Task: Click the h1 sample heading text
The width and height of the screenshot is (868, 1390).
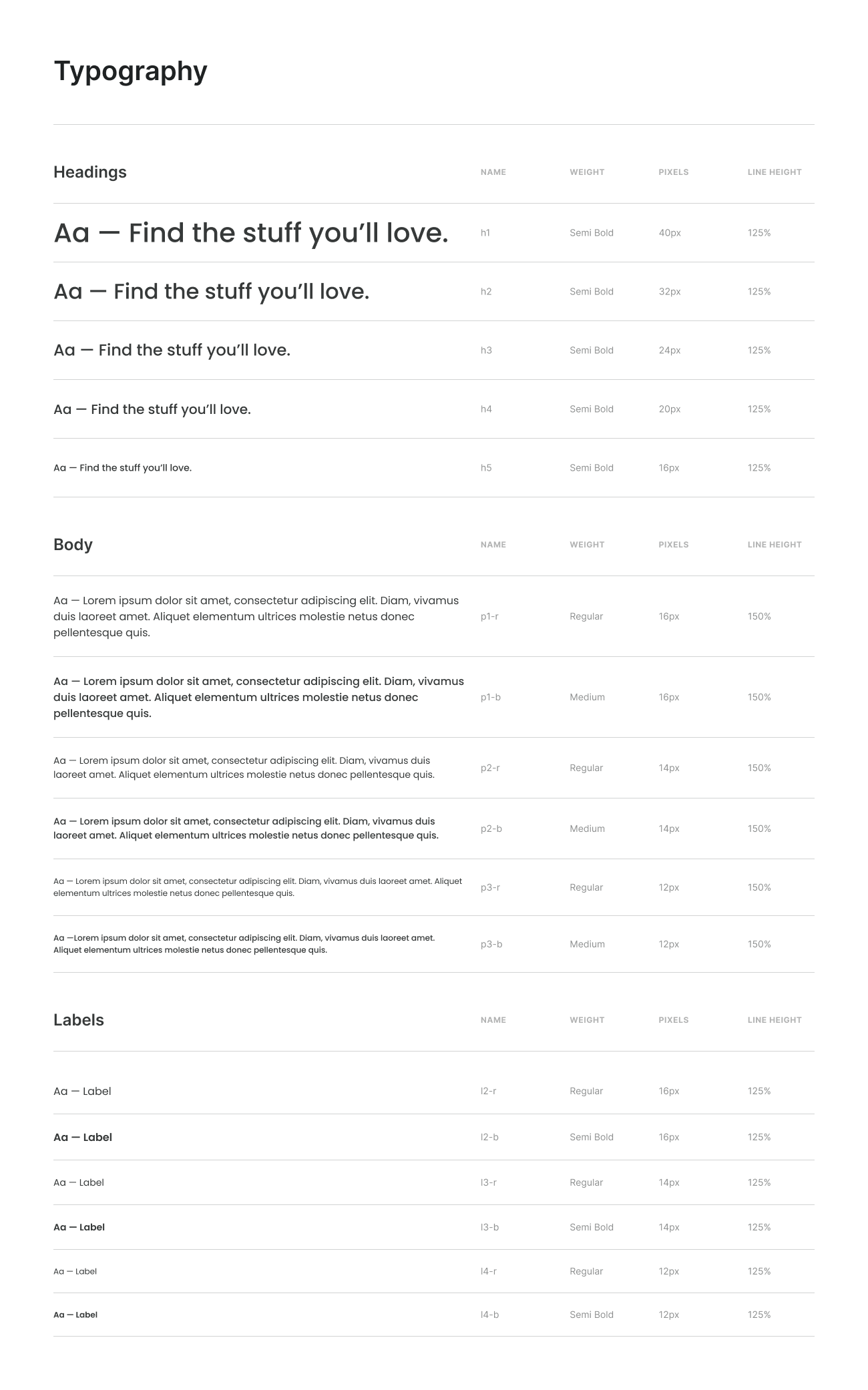Action: (250, 233)
